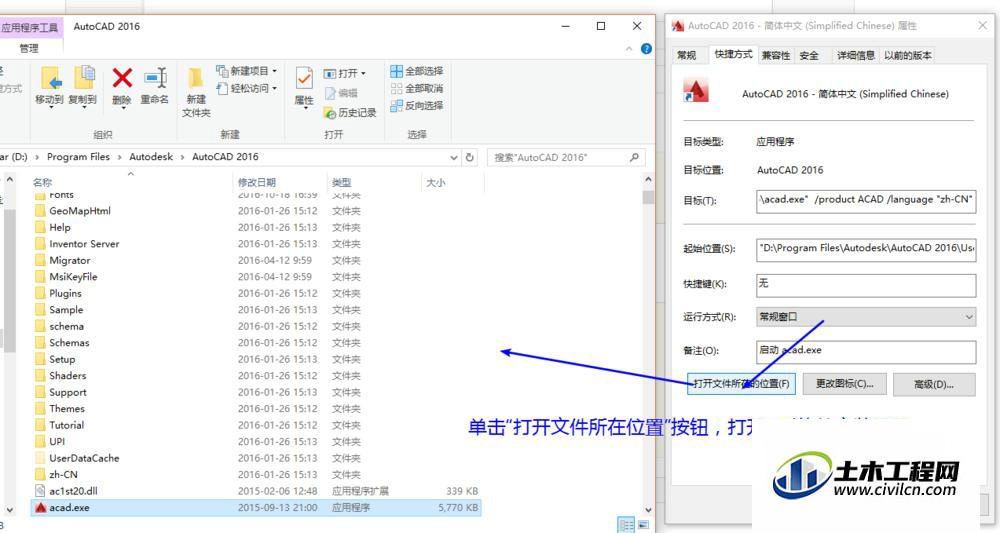This screenshot has width=1000, height=533.
Task: Open the Move to dropdown arrow
Action: (51, 109)
